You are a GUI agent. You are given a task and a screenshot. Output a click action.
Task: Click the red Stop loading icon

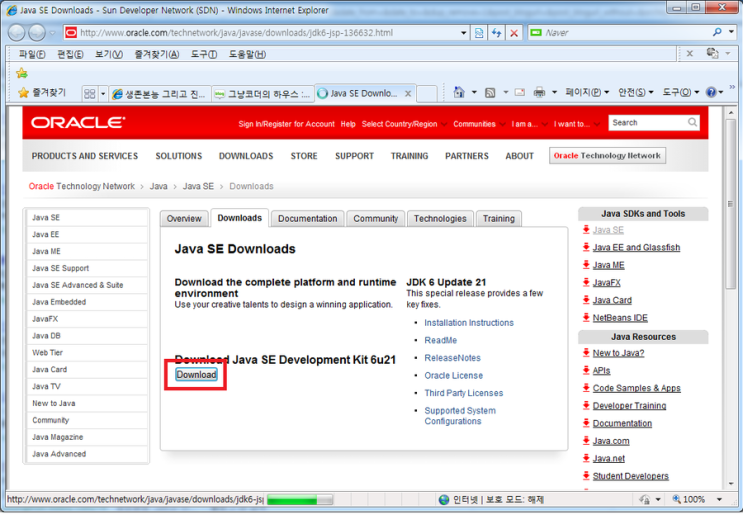tap(514, 33)
